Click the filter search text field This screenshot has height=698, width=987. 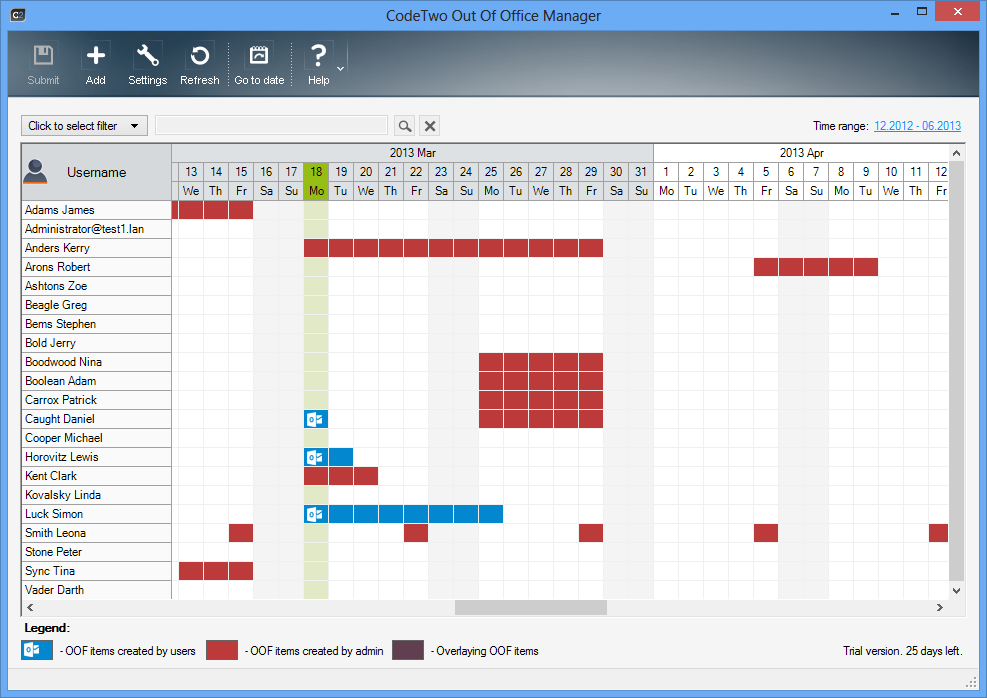(271, 125)
